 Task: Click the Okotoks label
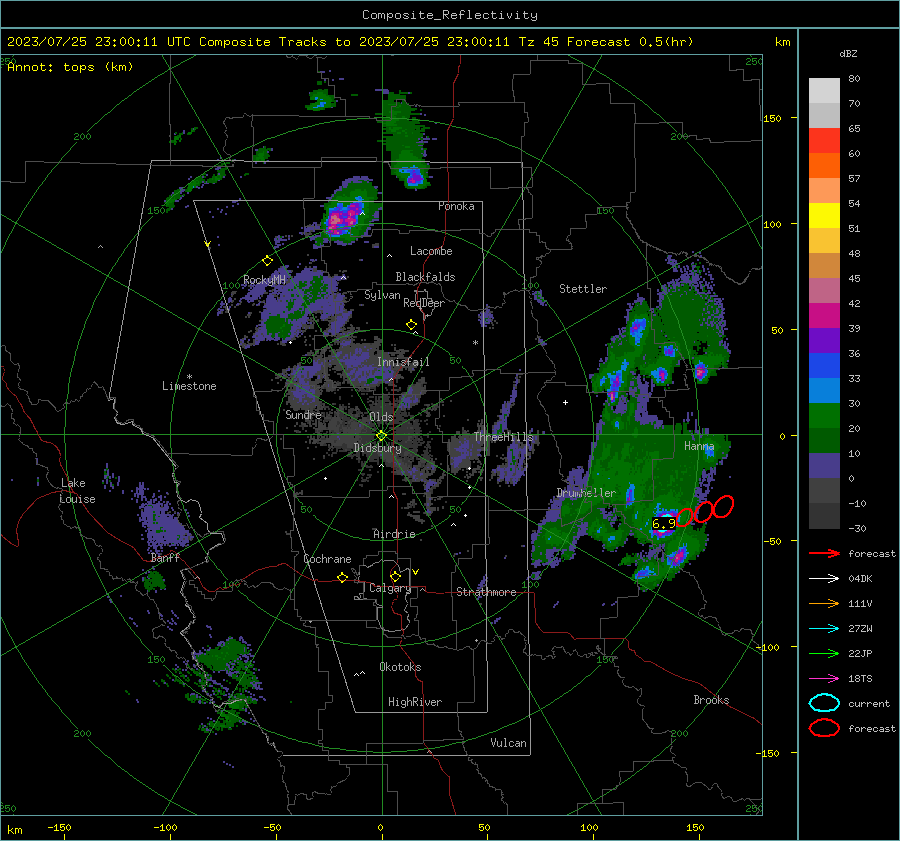coord(400,667)
